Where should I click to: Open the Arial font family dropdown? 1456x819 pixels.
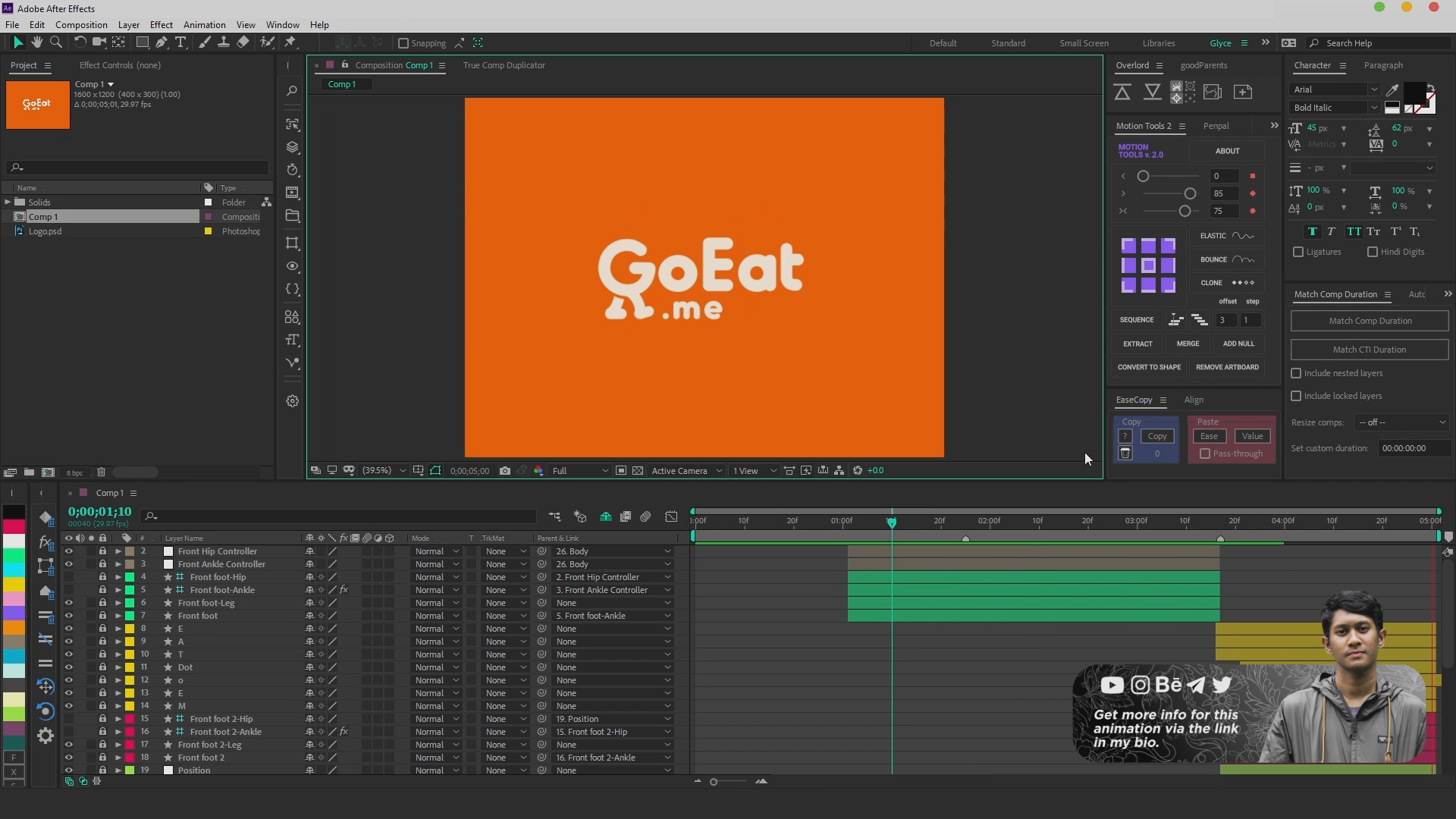point(1335,89)
